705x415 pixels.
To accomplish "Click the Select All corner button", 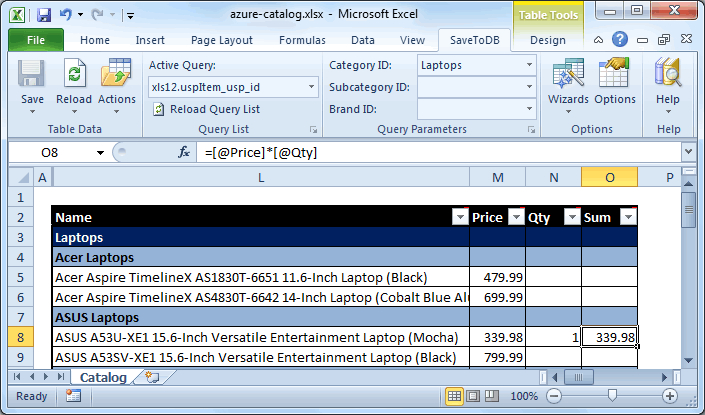I will [21, 178].
